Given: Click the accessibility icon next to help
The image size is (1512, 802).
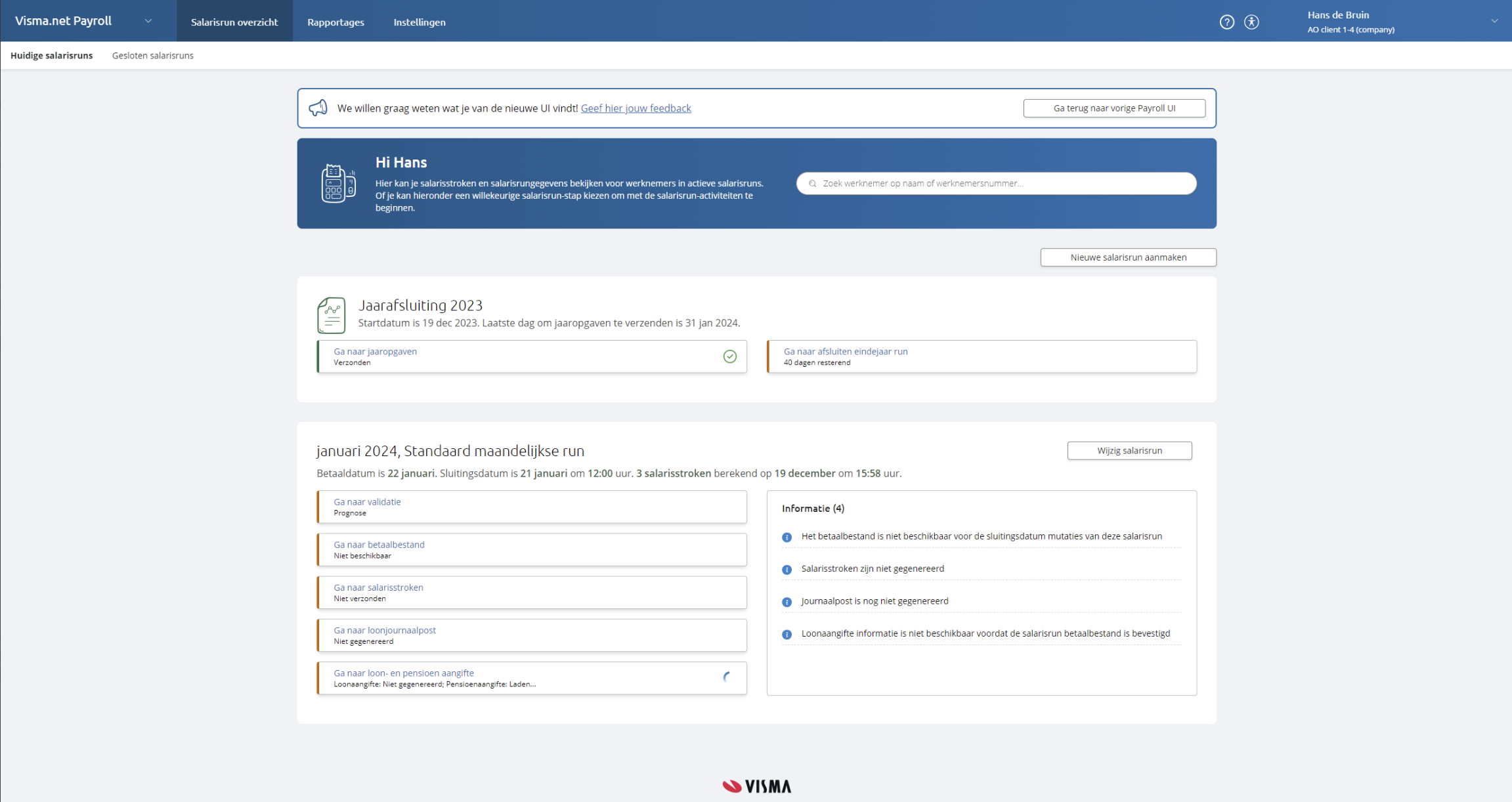Looking at the screenshot, I should point(1253,22).
